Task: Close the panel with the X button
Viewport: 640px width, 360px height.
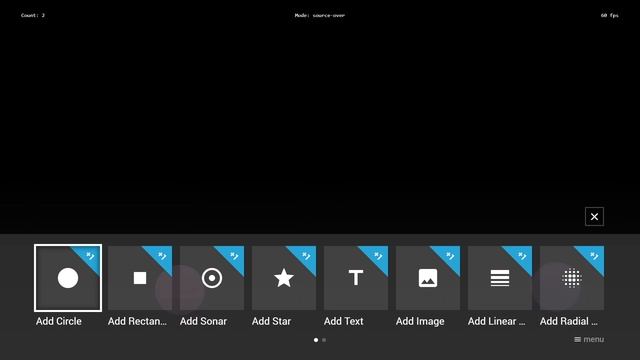Action: click(594, 216)
